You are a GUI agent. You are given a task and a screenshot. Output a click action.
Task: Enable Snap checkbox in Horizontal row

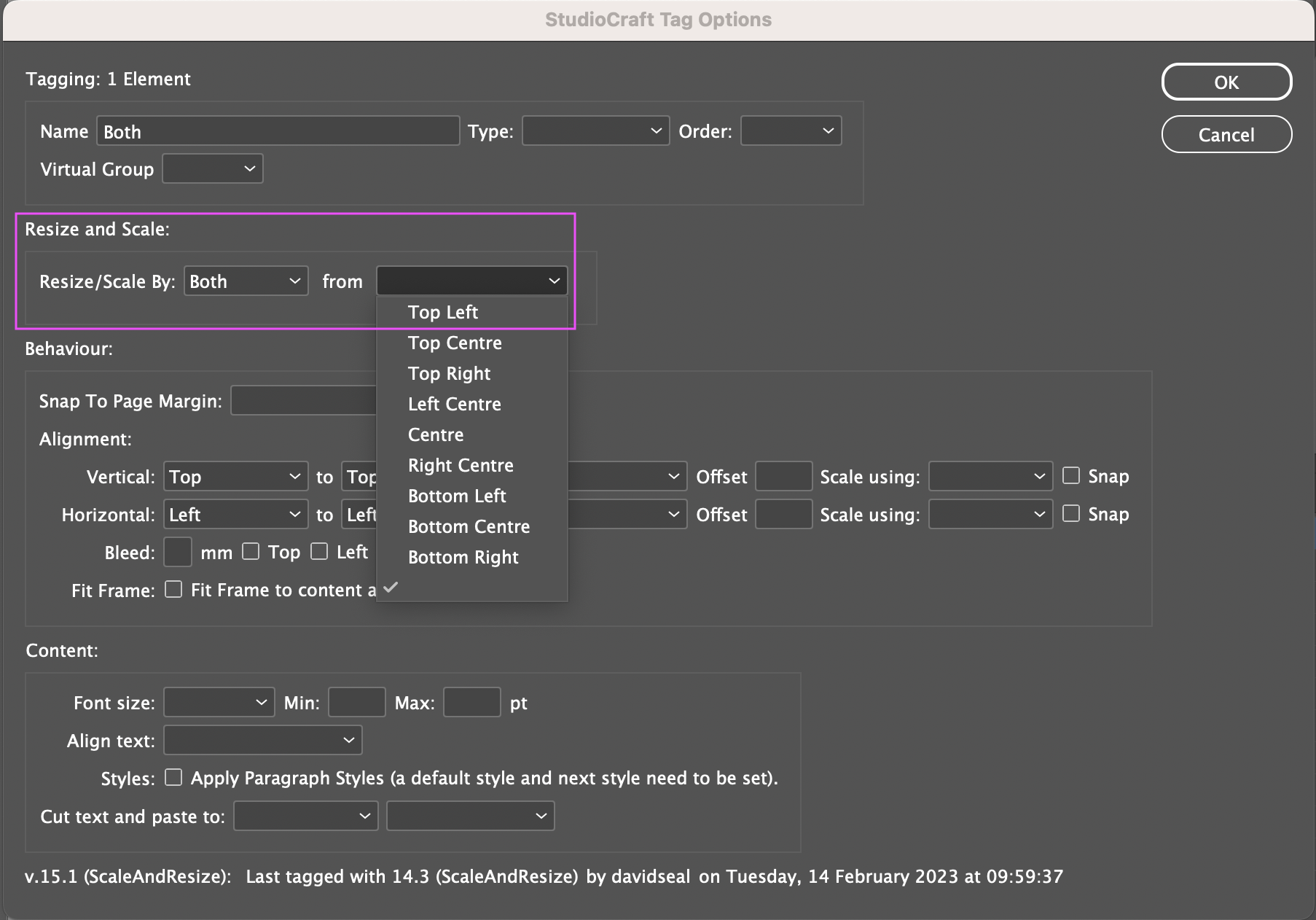pos(1071,514)
